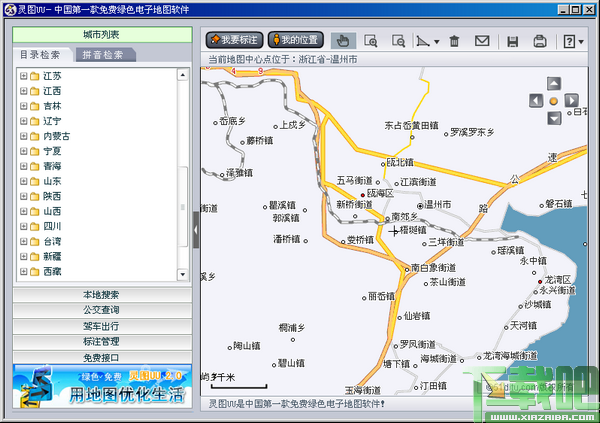Expand the 吉林 tree node
600x423 pixels.
point(23,106)
